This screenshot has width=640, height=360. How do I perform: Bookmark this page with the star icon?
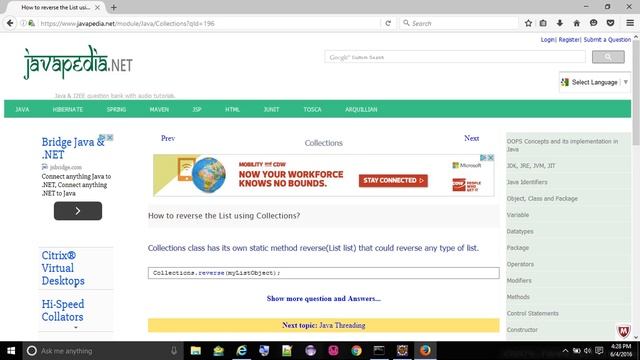pos(528,23)
